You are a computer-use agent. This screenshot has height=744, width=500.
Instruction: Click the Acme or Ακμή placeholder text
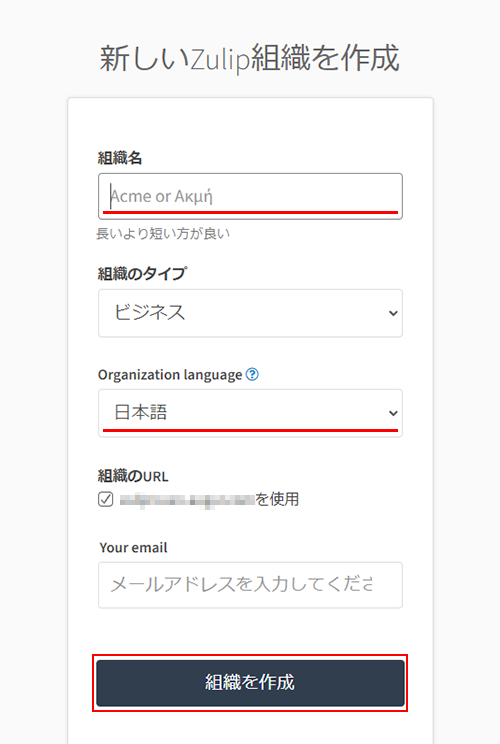pos(161,196)
